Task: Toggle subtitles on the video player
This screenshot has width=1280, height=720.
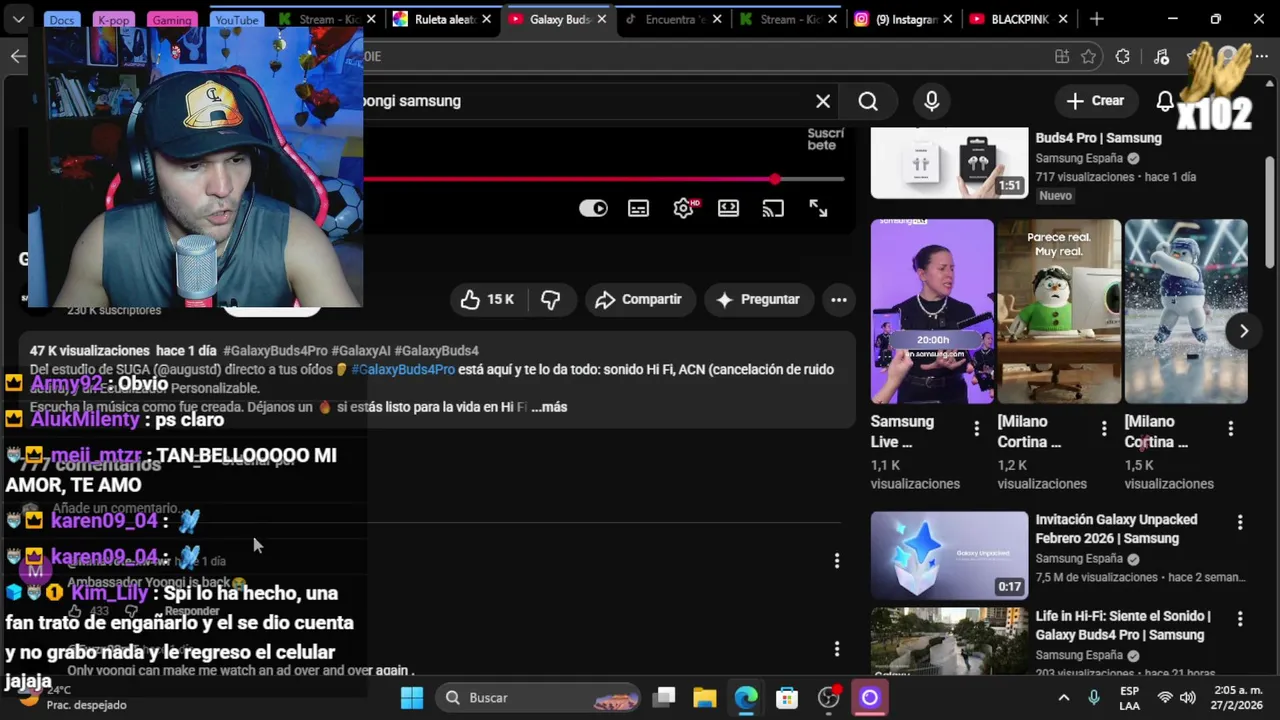Action: pos(638,208)
